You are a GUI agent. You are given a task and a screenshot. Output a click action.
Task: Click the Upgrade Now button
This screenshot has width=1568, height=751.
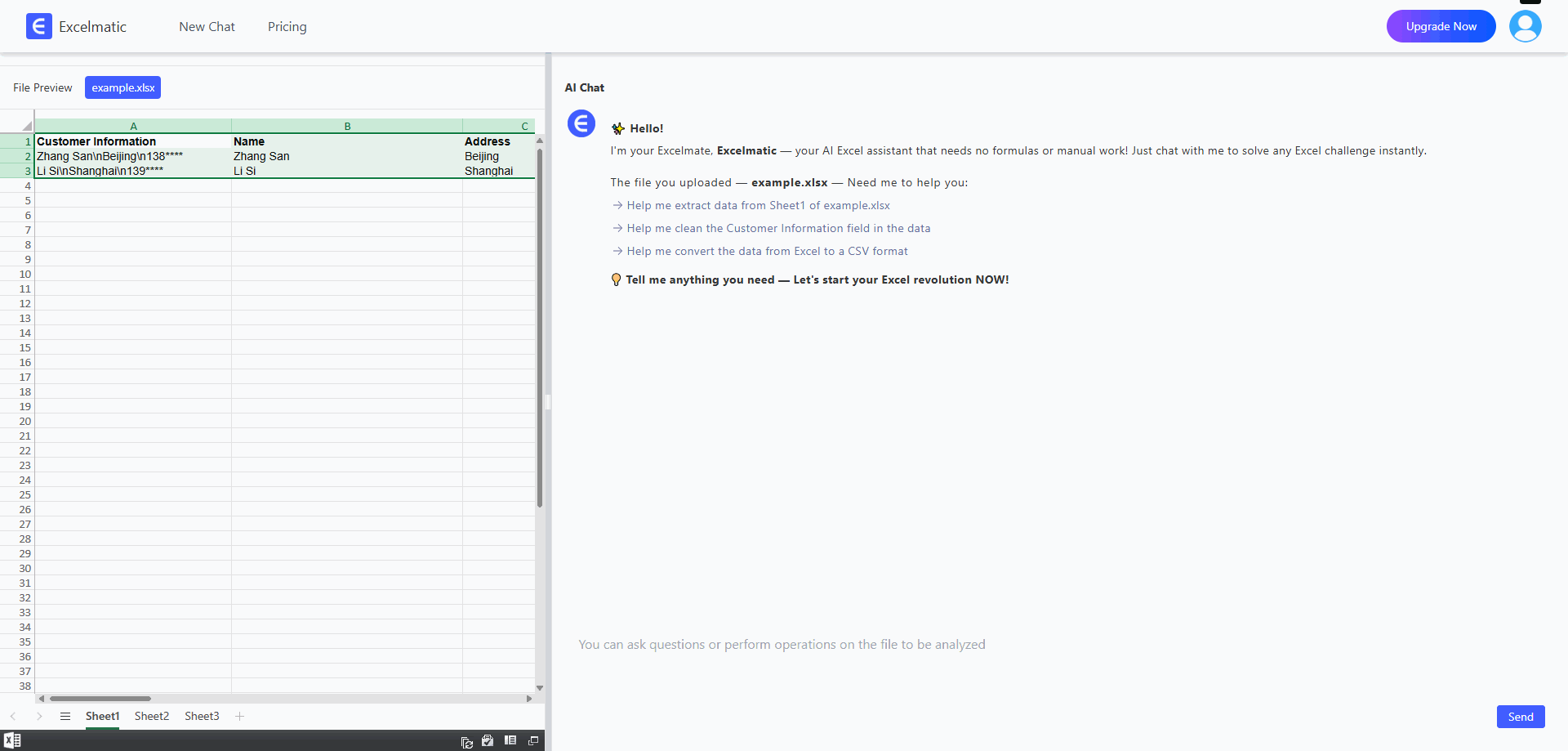point(1441,26)
